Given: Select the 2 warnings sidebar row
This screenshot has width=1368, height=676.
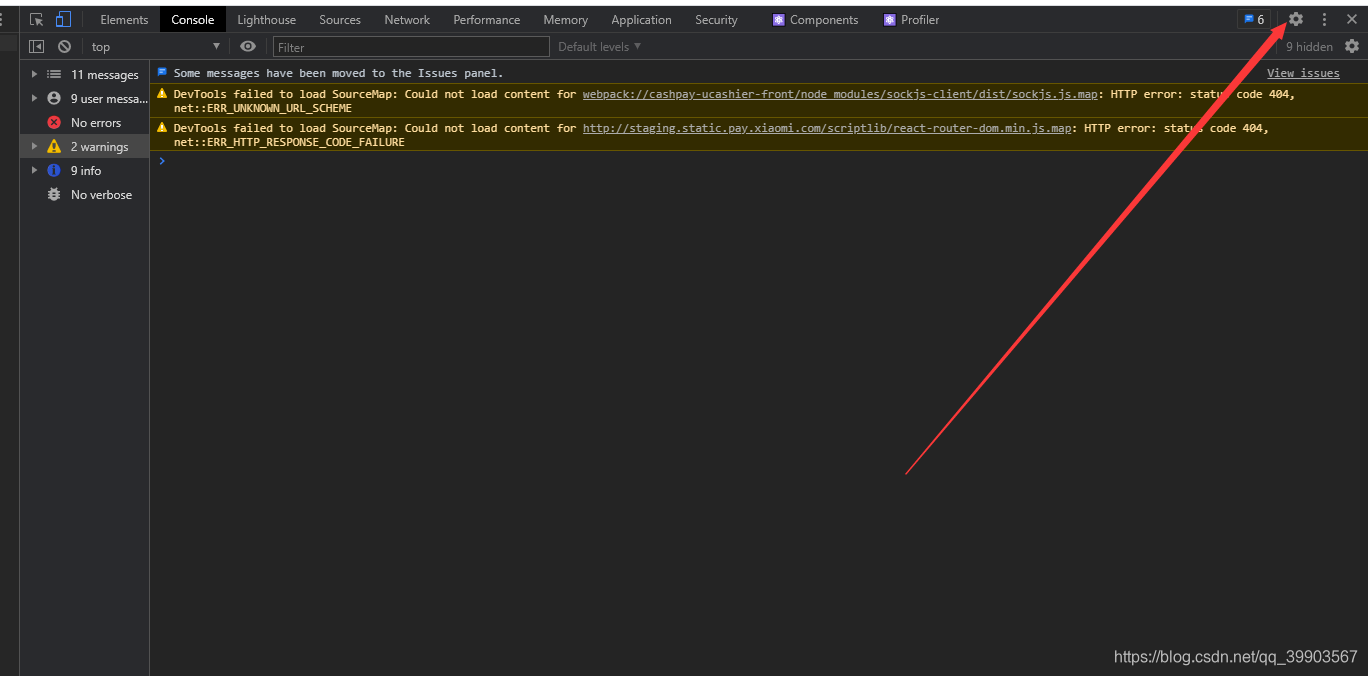Looking at the screenshot, I should 85,146.
